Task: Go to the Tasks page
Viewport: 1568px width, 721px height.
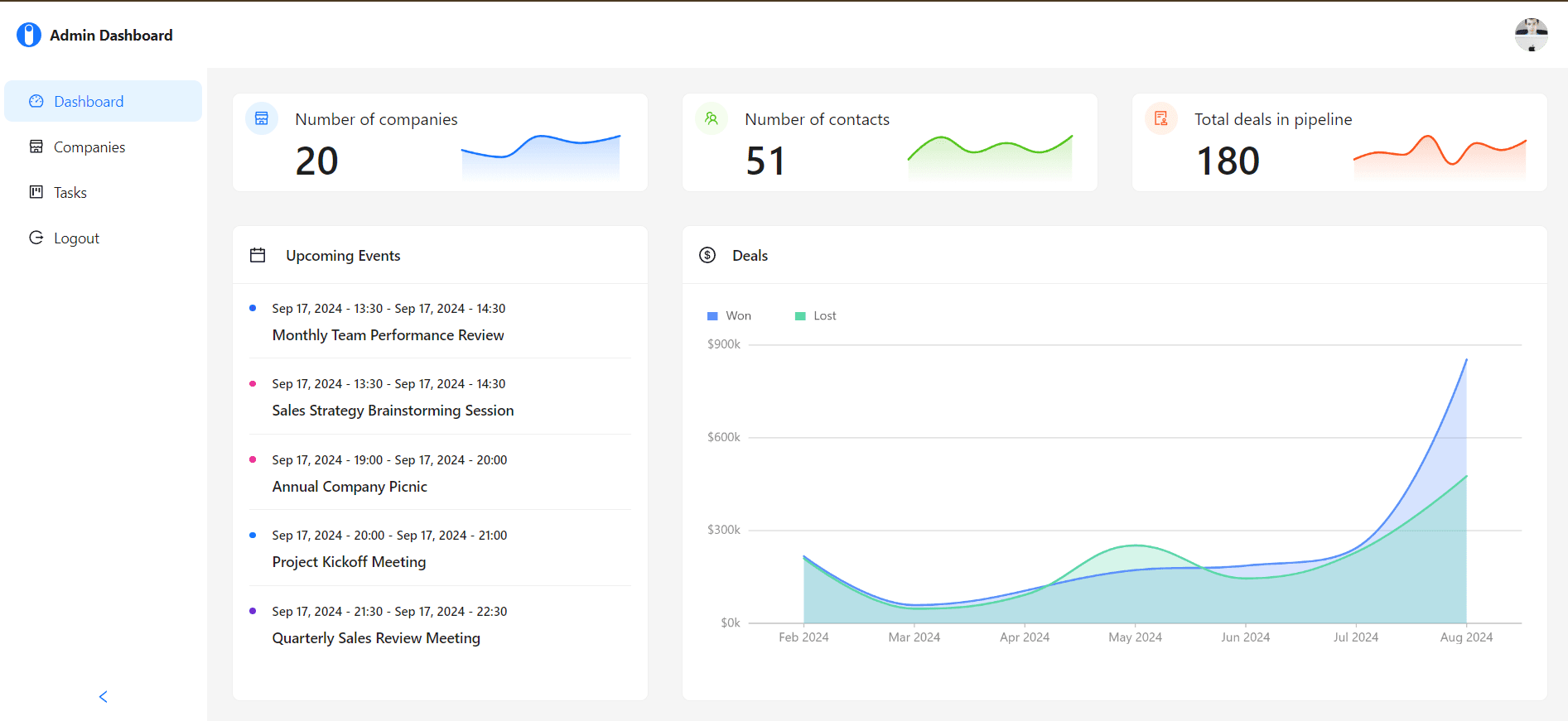Action: click(70, 193)
